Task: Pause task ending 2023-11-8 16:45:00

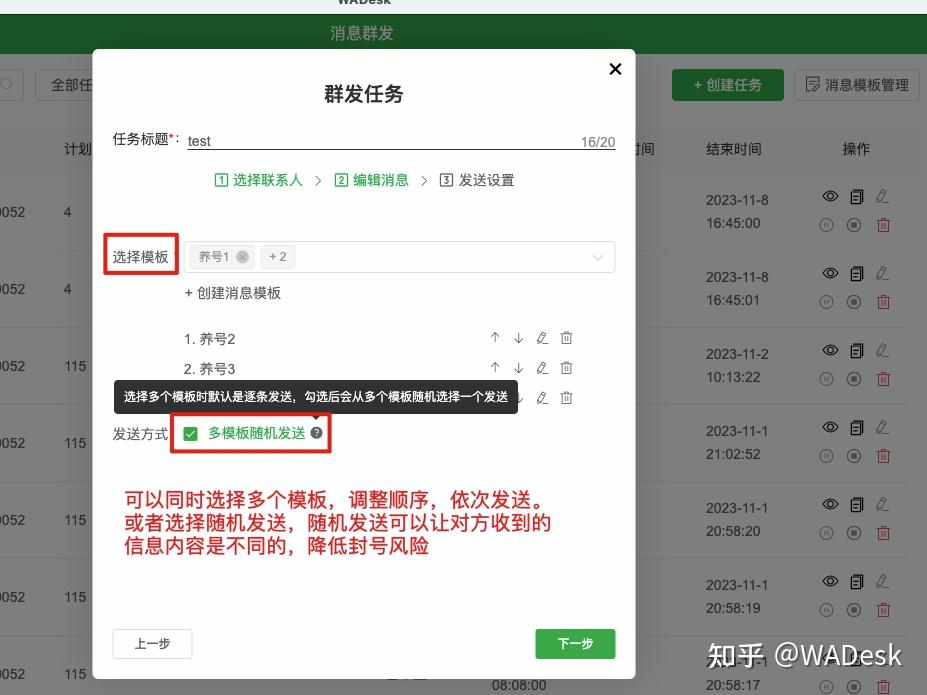Action: click(826, 225)
